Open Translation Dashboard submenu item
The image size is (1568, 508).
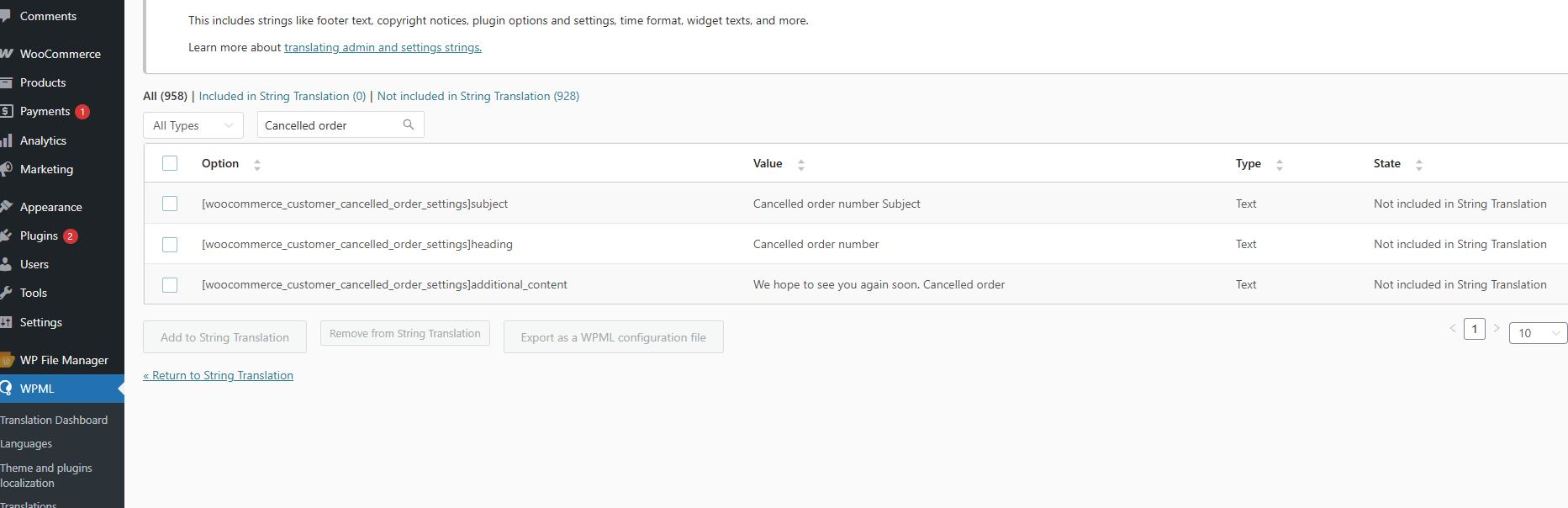point(54,420)
